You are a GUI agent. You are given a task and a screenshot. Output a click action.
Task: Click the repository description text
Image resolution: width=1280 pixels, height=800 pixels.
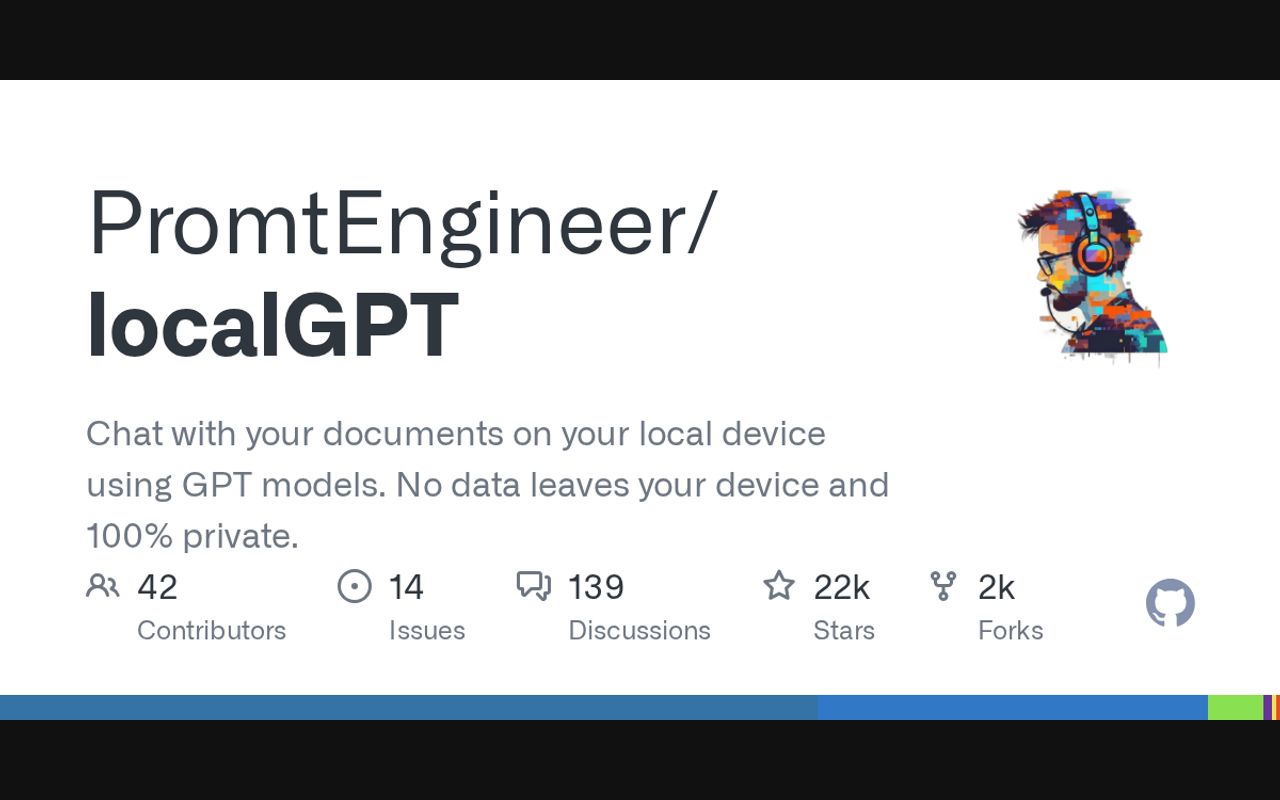[487, 485]
